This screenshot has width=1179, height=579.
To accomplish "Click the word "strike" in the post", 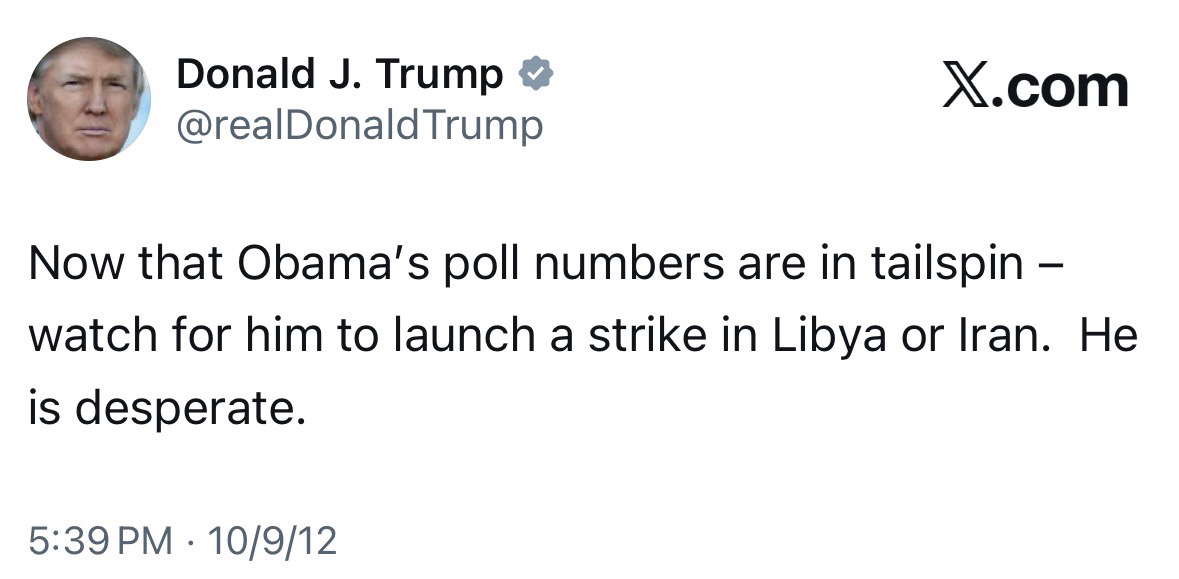I will coord(647,336).
